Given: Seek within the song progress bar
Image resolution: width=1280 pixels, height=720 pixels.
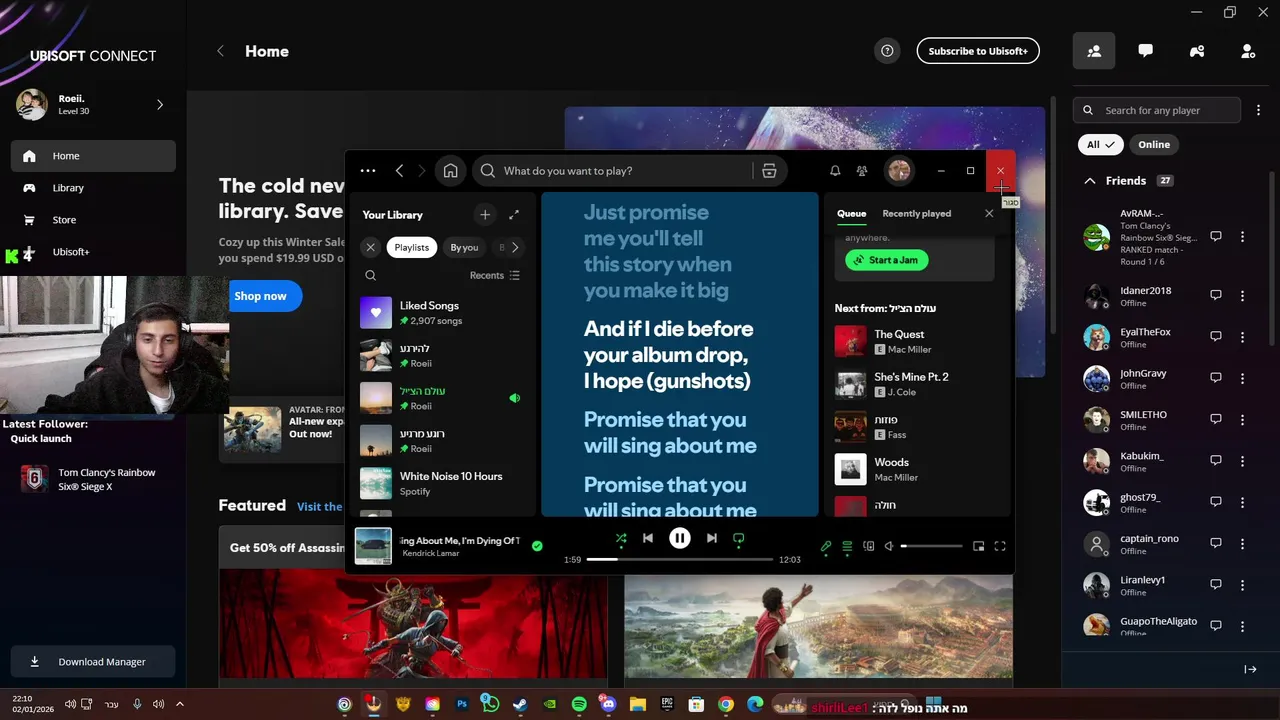Looking at the screenshot, I should 680,560.
